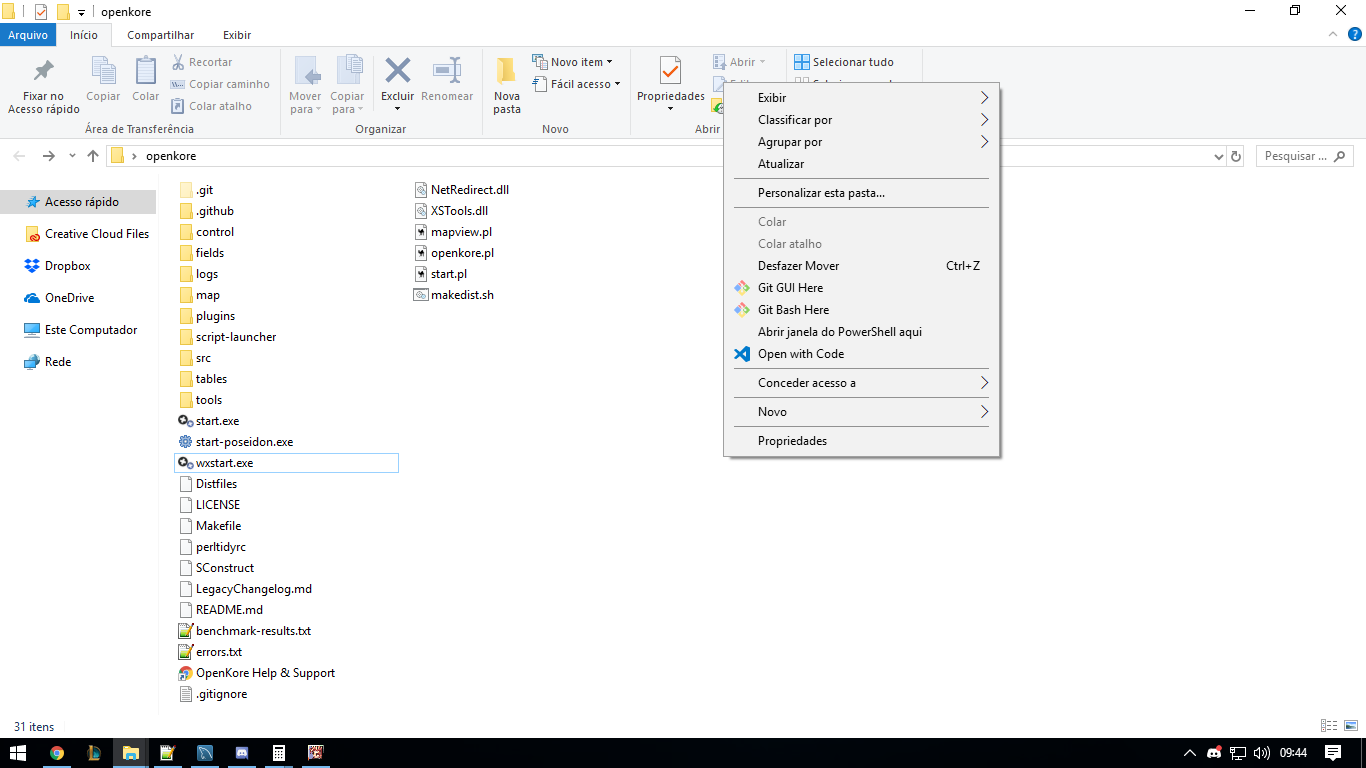Image resolution: width=1366 pixels, height=768 pixels.
Task: Switch to the Exibir ribbon tab
Action: [x=237, y=35]
